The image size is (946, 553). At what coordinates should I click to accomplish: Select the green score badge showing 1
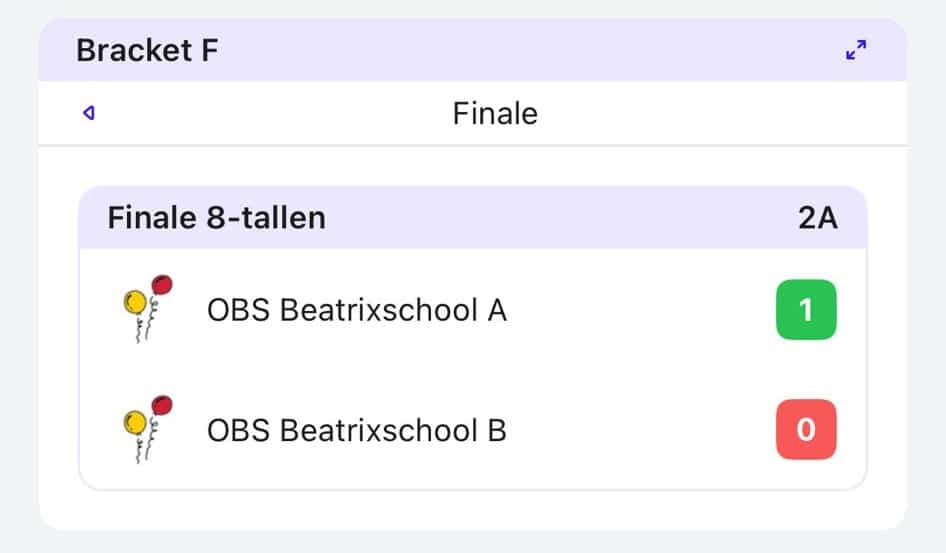806,310
